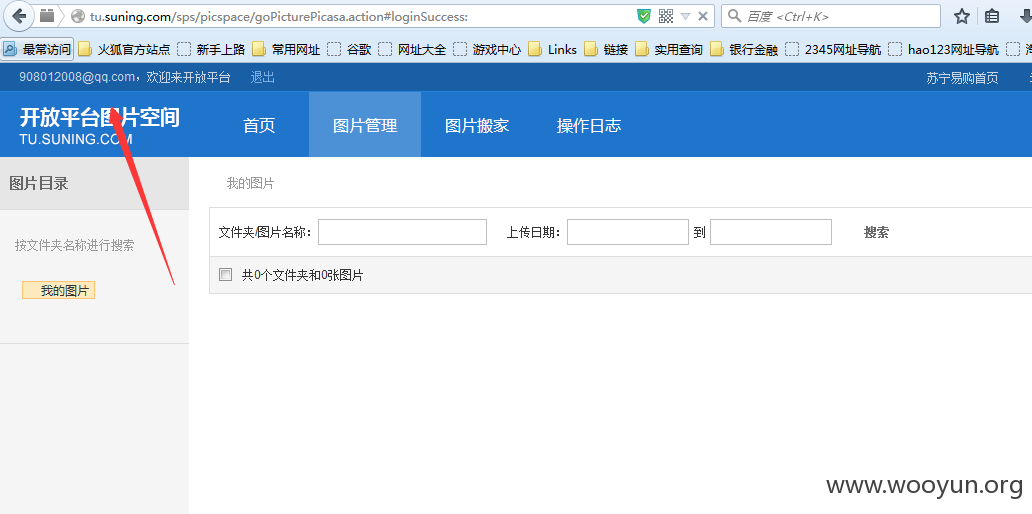Open the 火狐官方站点 bookmark folder
1032x514 pixels.
(x=124, y=49)
